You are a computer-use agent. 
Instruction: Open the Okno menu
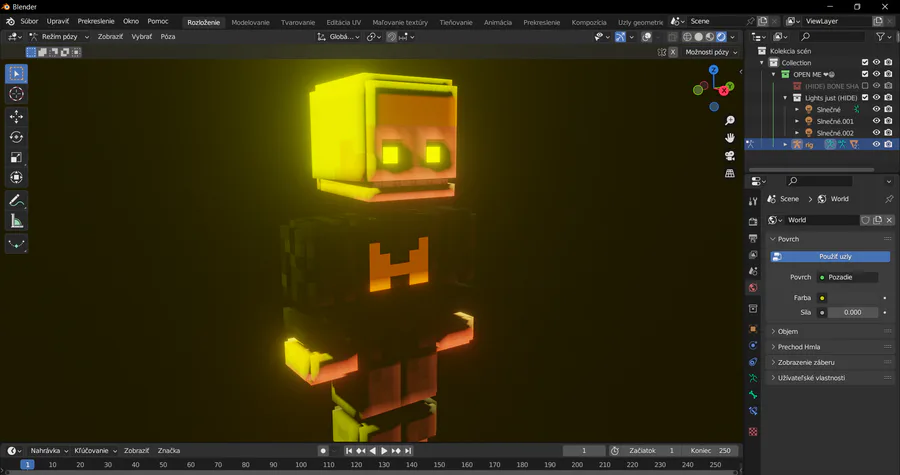pyautogui.click(x=131, y=21)
